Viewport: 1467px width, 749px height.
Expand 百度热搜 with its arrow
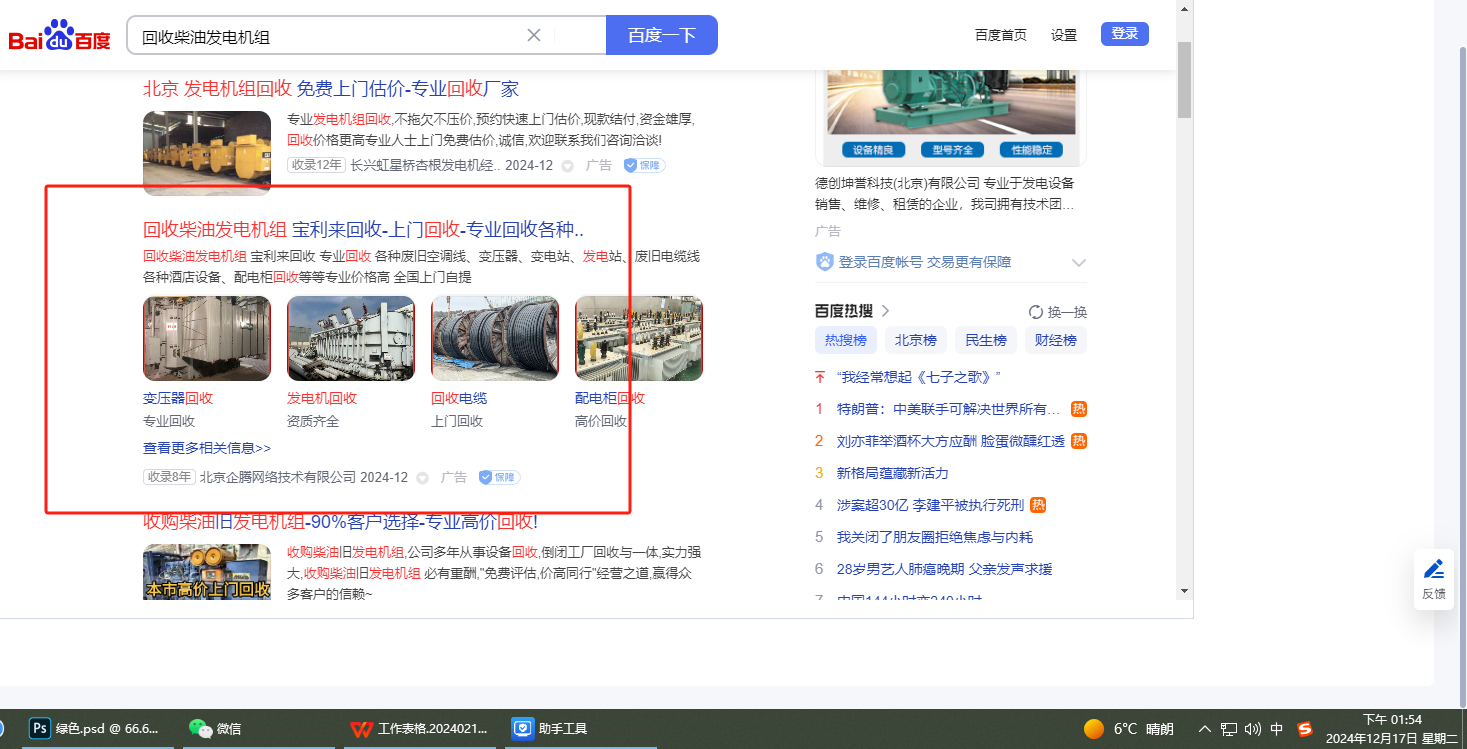(x=885, y=311)
